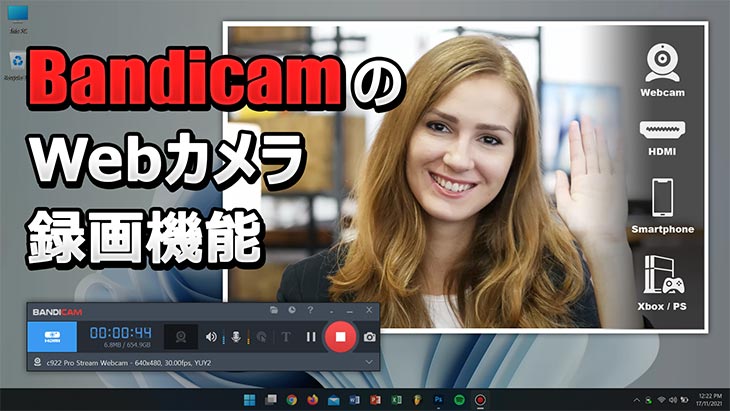730x411 pixels.
Task: Toggle the microphone icon in Bandicam
Action: (x=236, y=337)
